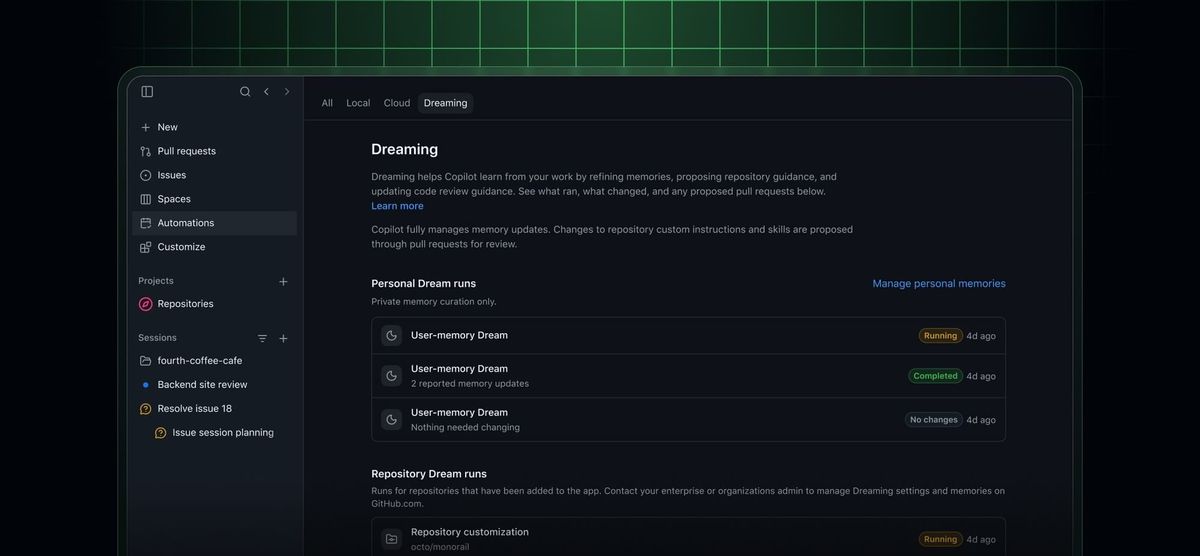Click the fourth-coffee-cafe folder icon
This screenshot has height=556, width=1200.
point(146,361)
